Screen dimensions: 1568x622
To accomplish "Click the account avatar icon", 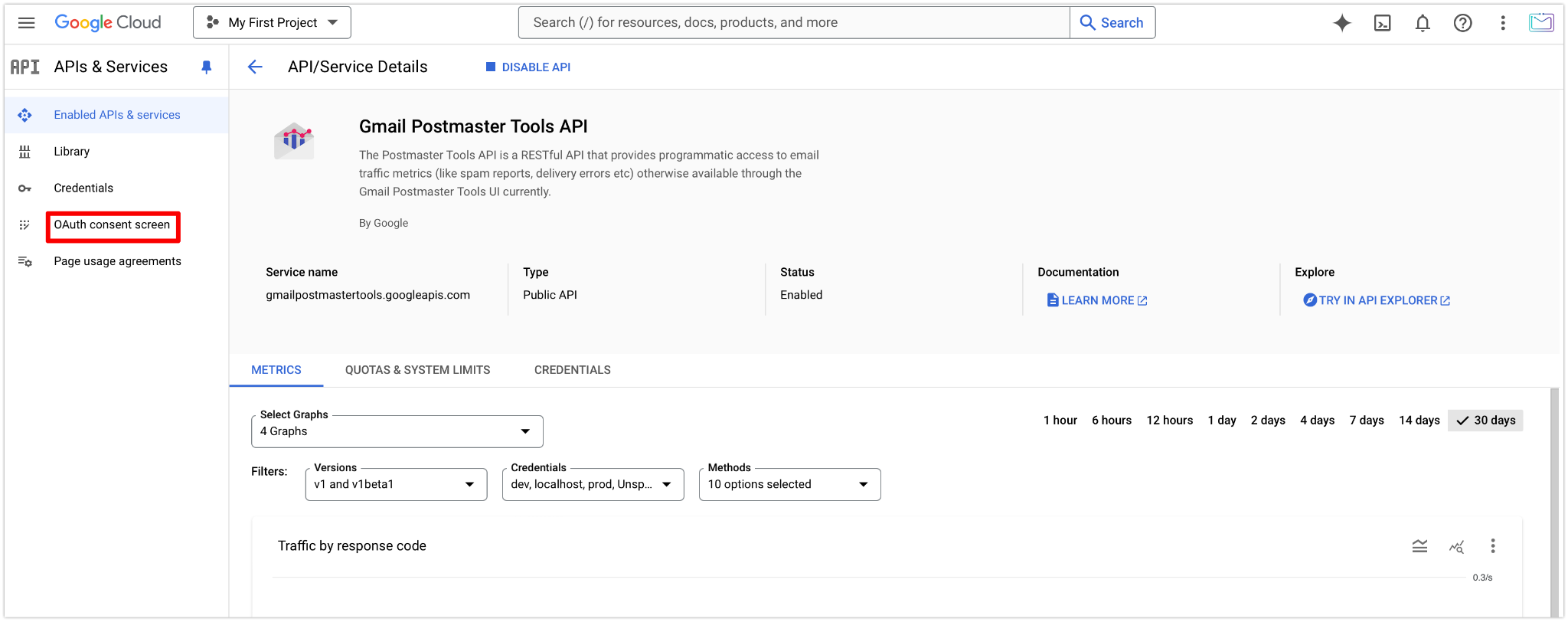I will point(1541,23).
